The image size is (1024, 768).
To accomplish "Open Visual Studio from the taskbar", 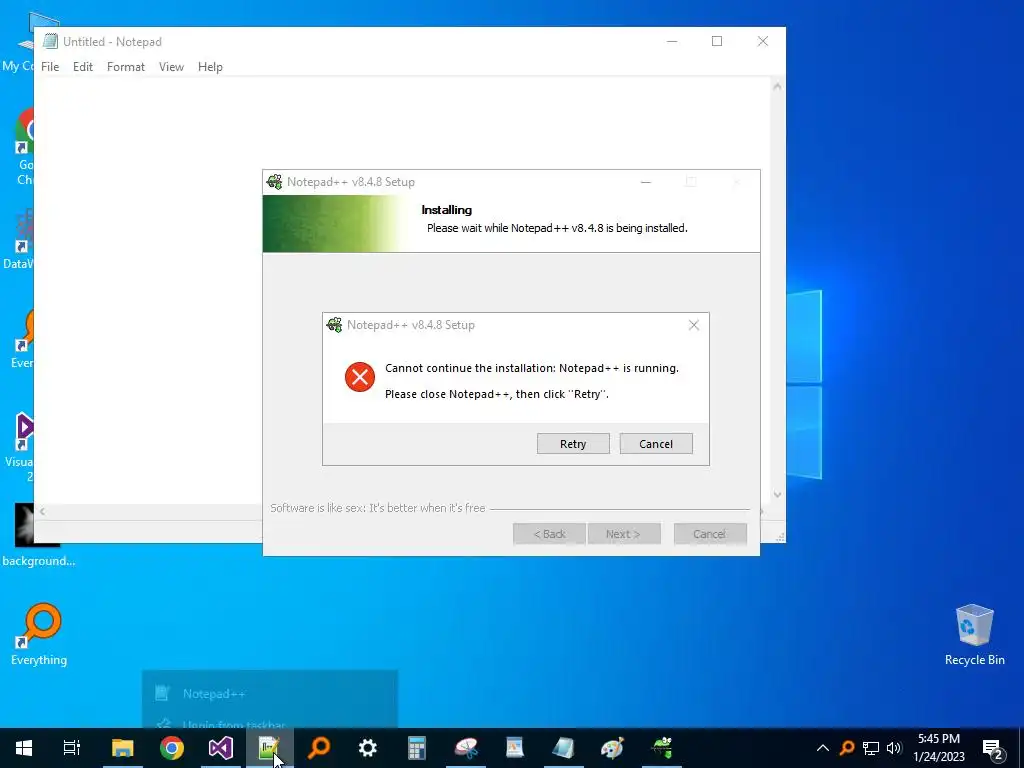I will point(221,748).
